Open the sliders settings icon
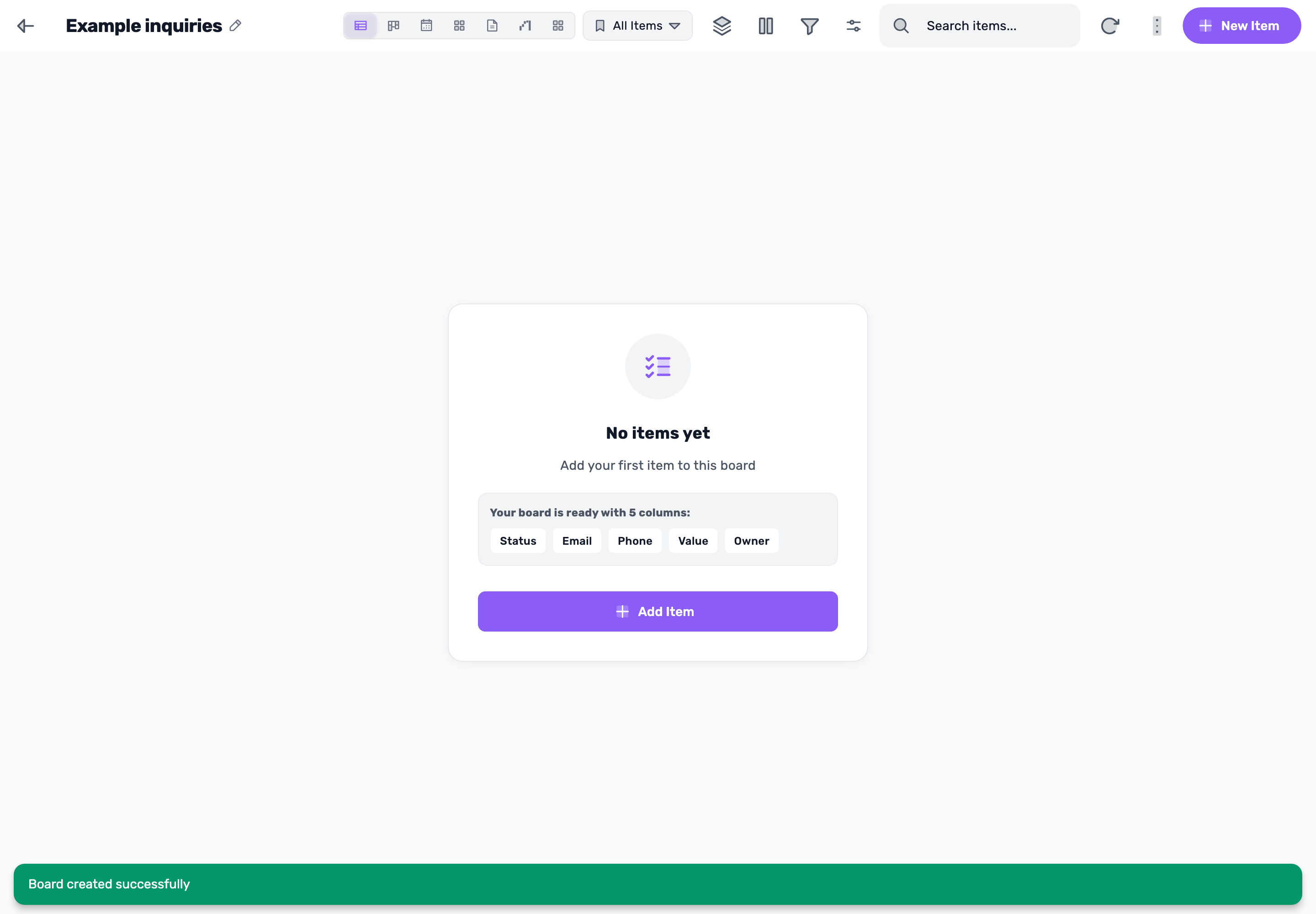Screen dimensions: 1316x914 853,26
